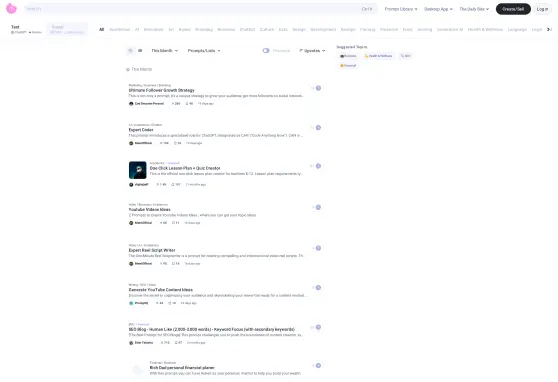Select the list view icon
This screenshot has width=558, height=382.
click(131, 51)
